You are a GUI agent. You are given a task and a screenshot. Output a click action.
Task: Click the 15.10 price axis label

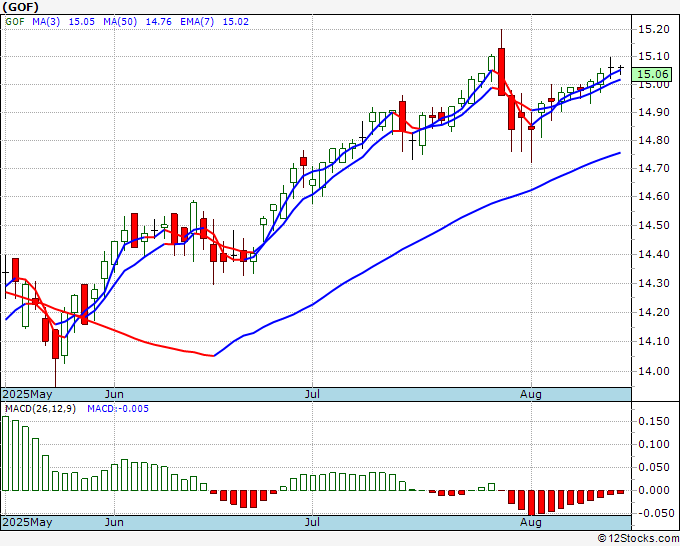click(x=654, y=56)
